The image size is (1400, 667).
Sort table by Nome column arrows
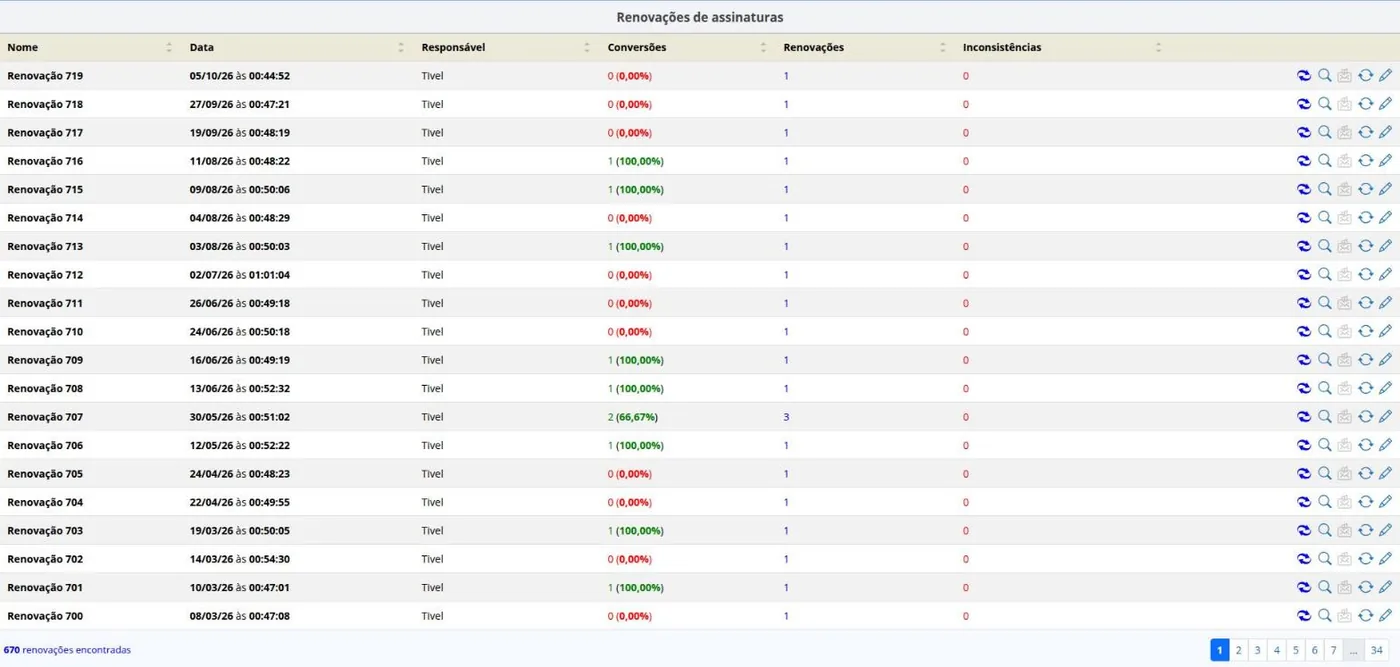tap(169, 47)
